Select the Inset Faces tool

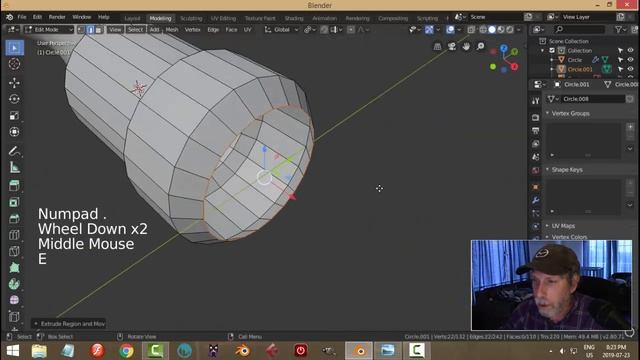tap(14, 202)
